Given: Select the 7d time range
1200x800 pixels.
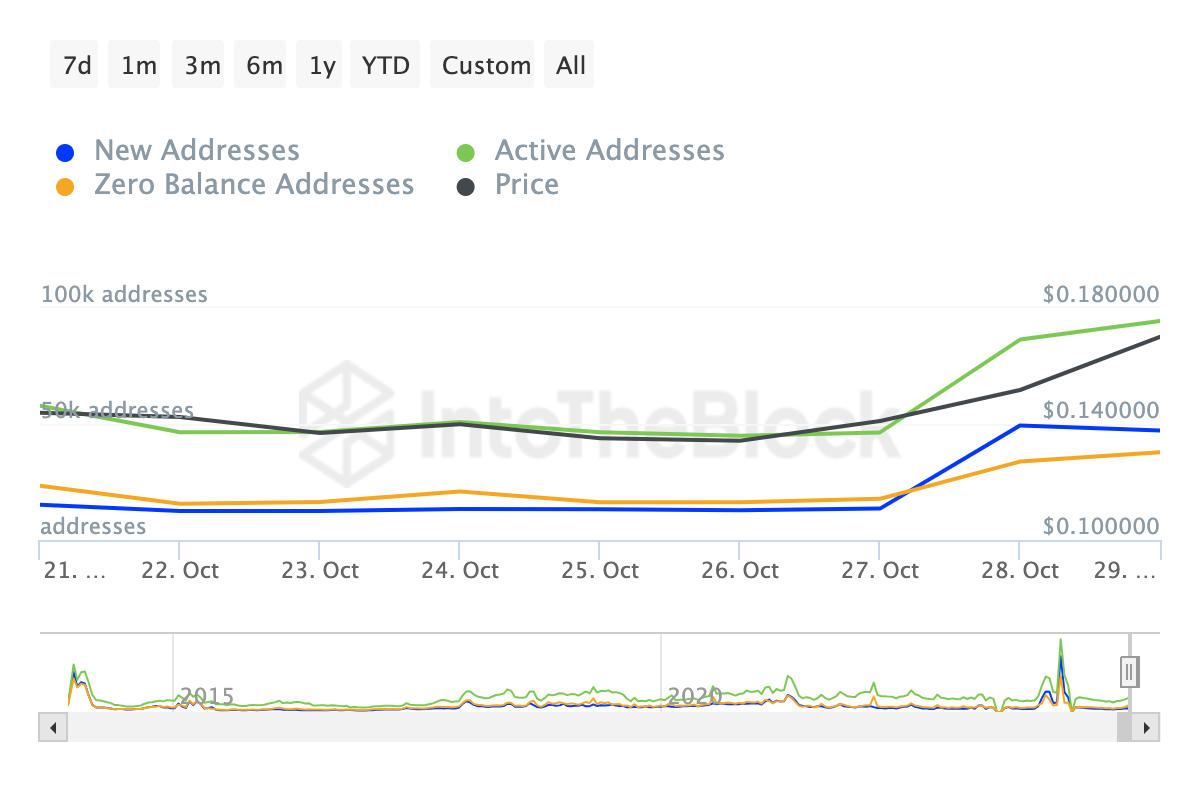Looking at the screenshot, I should tap(75, 65).
